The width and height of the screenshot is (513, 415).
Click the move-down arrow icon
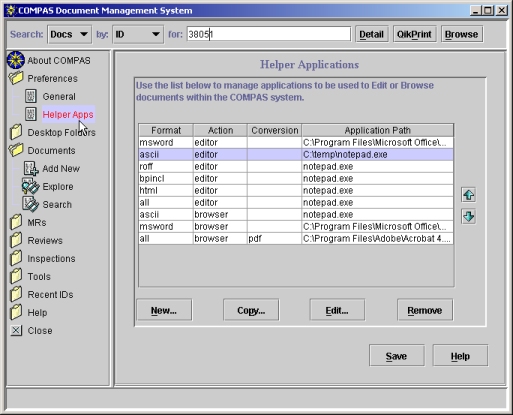(469, 216)
